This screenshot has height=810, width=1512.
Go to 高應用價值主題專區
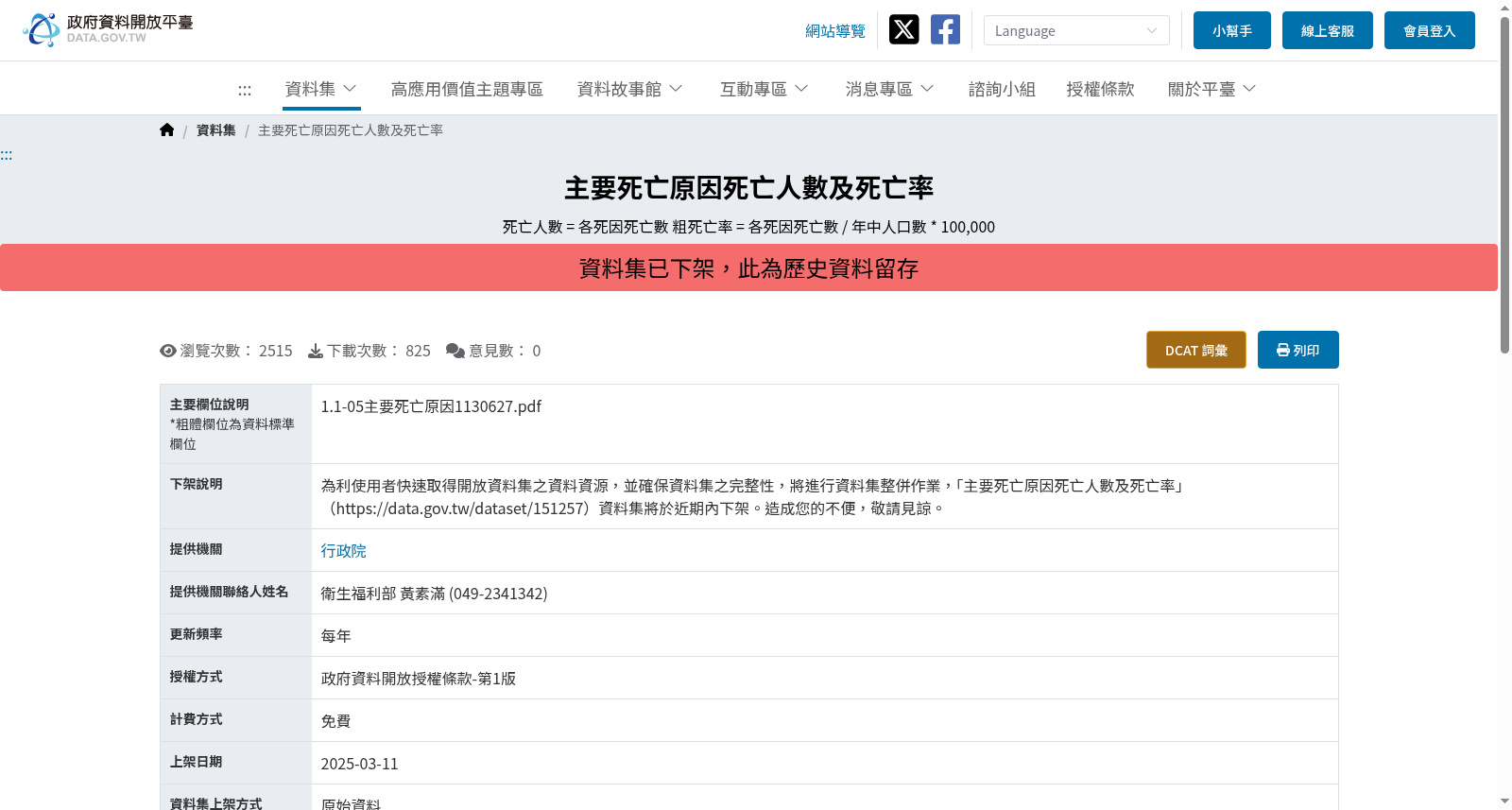pos(467,89)
